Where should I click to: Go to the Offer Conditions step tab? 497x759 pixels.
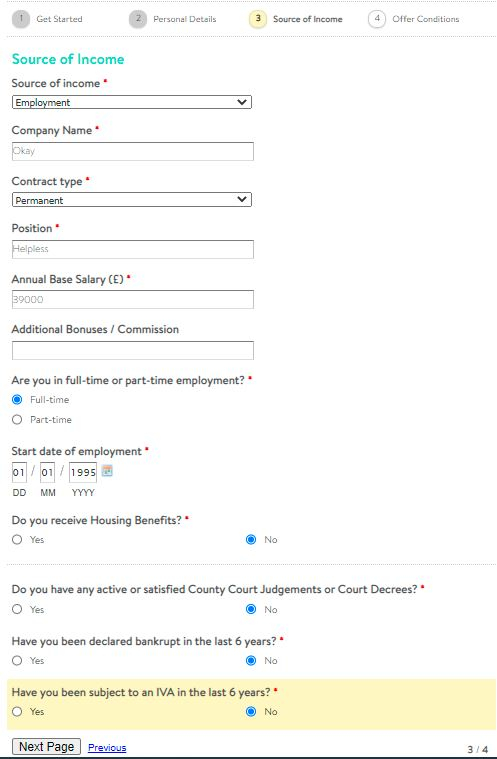(x=425, y=19)
